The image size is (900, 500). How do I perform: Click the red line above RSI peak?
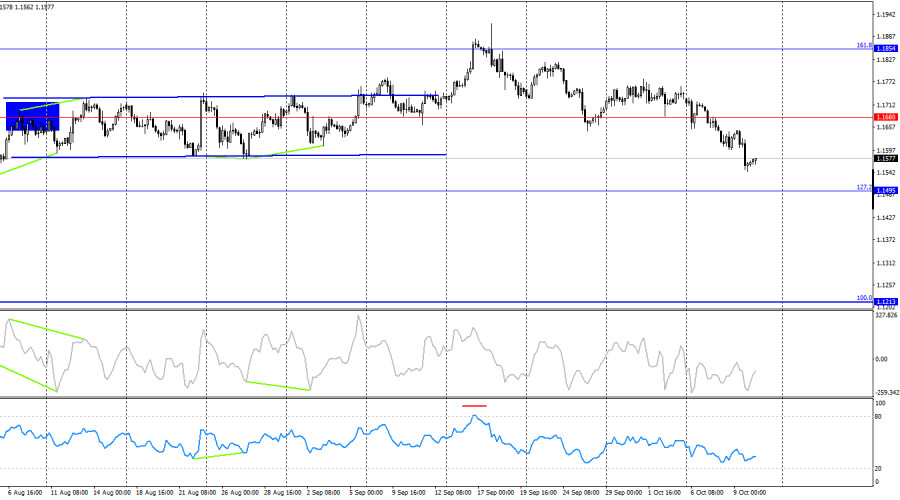(x=474, y=406)
